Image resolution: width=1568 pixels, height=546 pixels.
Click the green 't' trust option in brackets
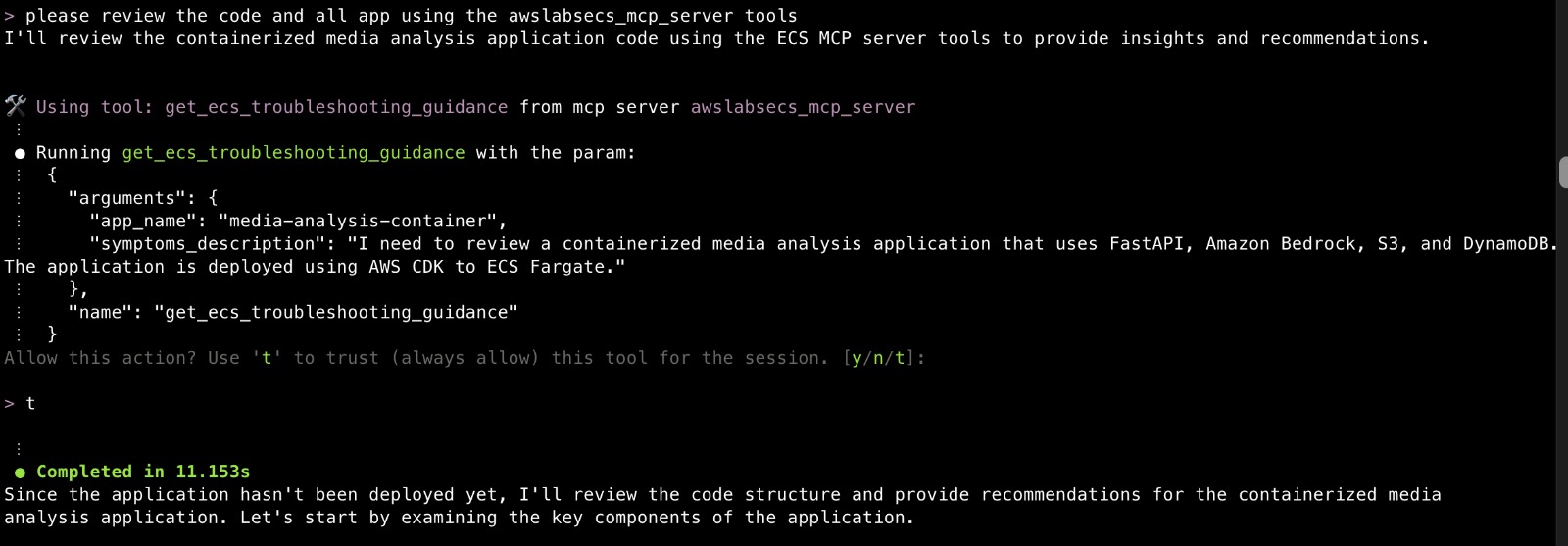[900, 358]
